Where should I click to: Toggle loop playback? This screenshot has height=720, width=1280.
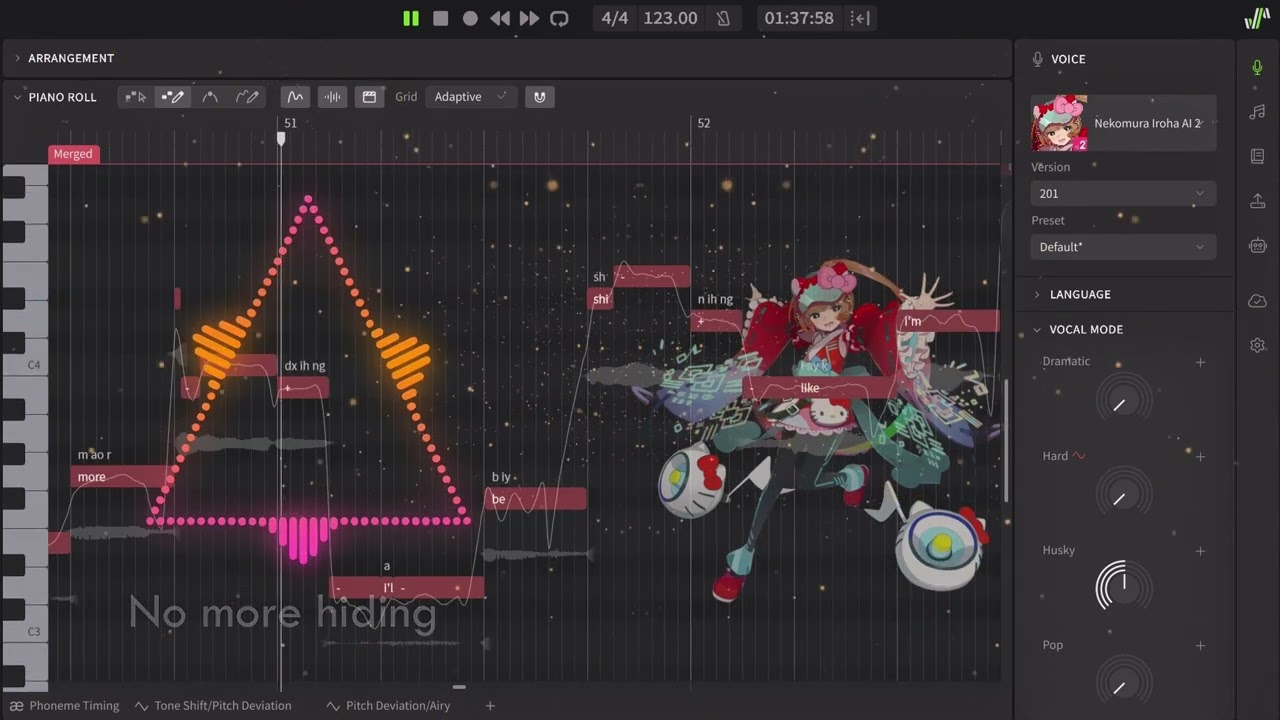560,18
